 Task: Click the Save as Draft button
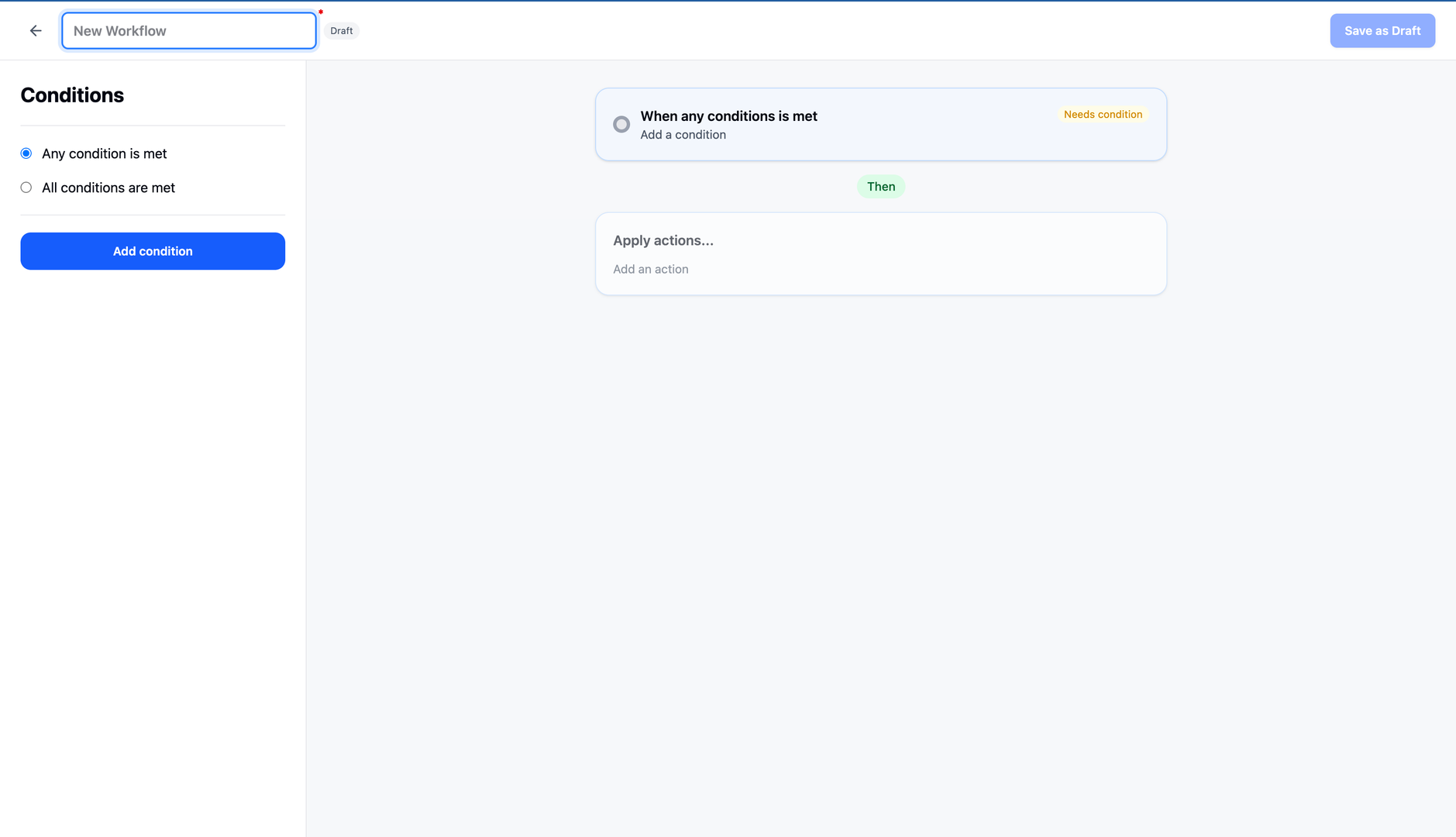1382,30
